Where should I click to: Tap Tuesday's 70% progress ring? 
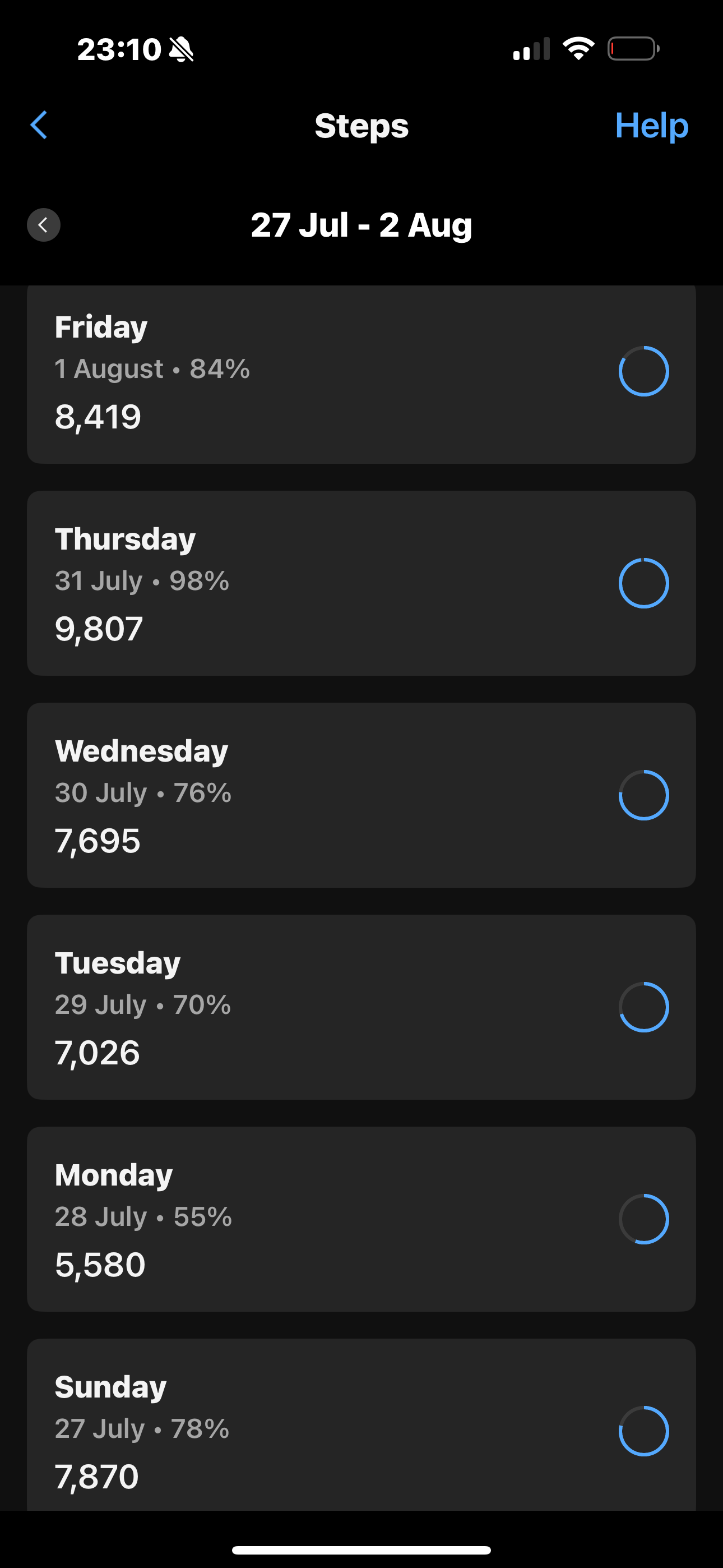tap(644, 1007)
